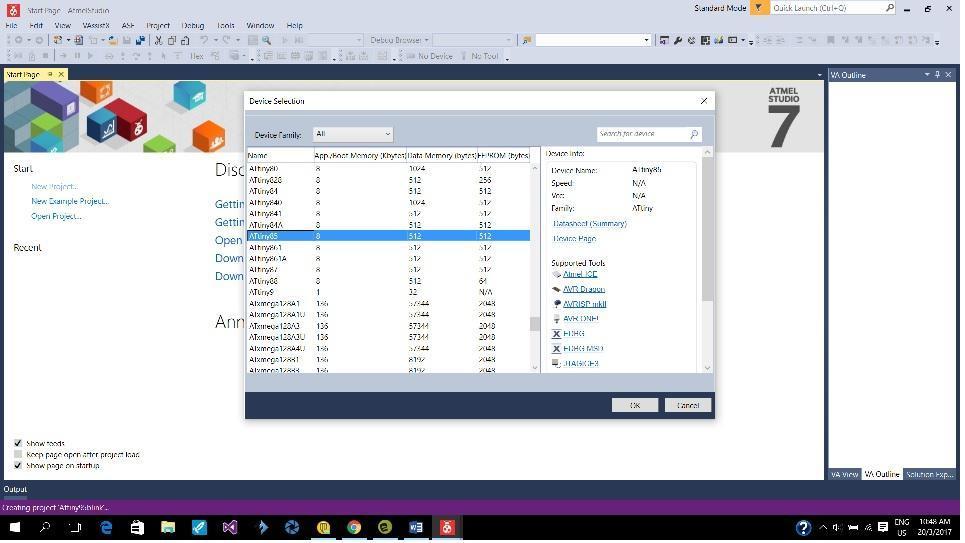This screenshot has height=543, width=965.
Task: Switch to the Solution Explorer tab
Action: (929, 475)
